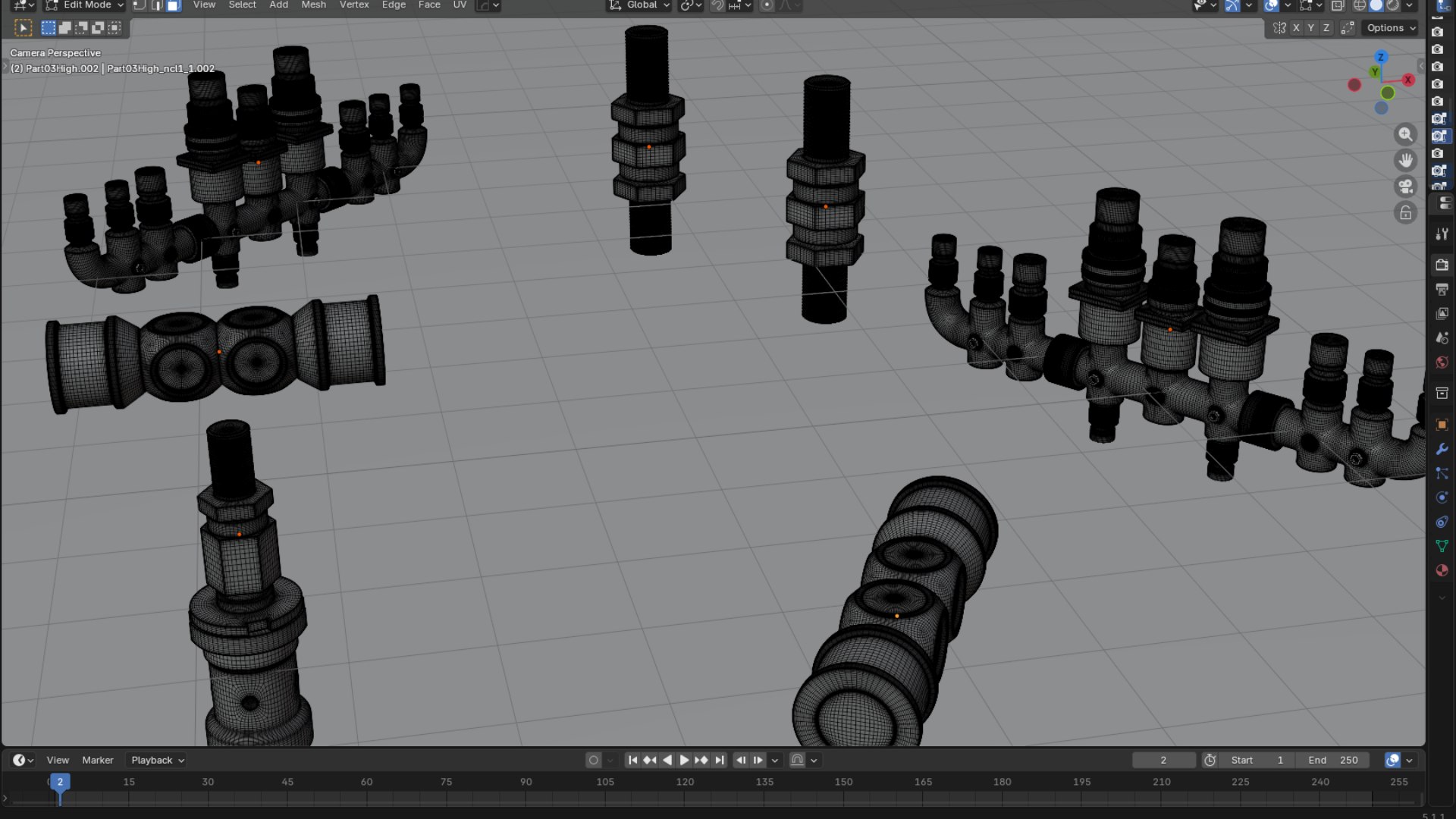Open the Vertex menu

[354, 5]
